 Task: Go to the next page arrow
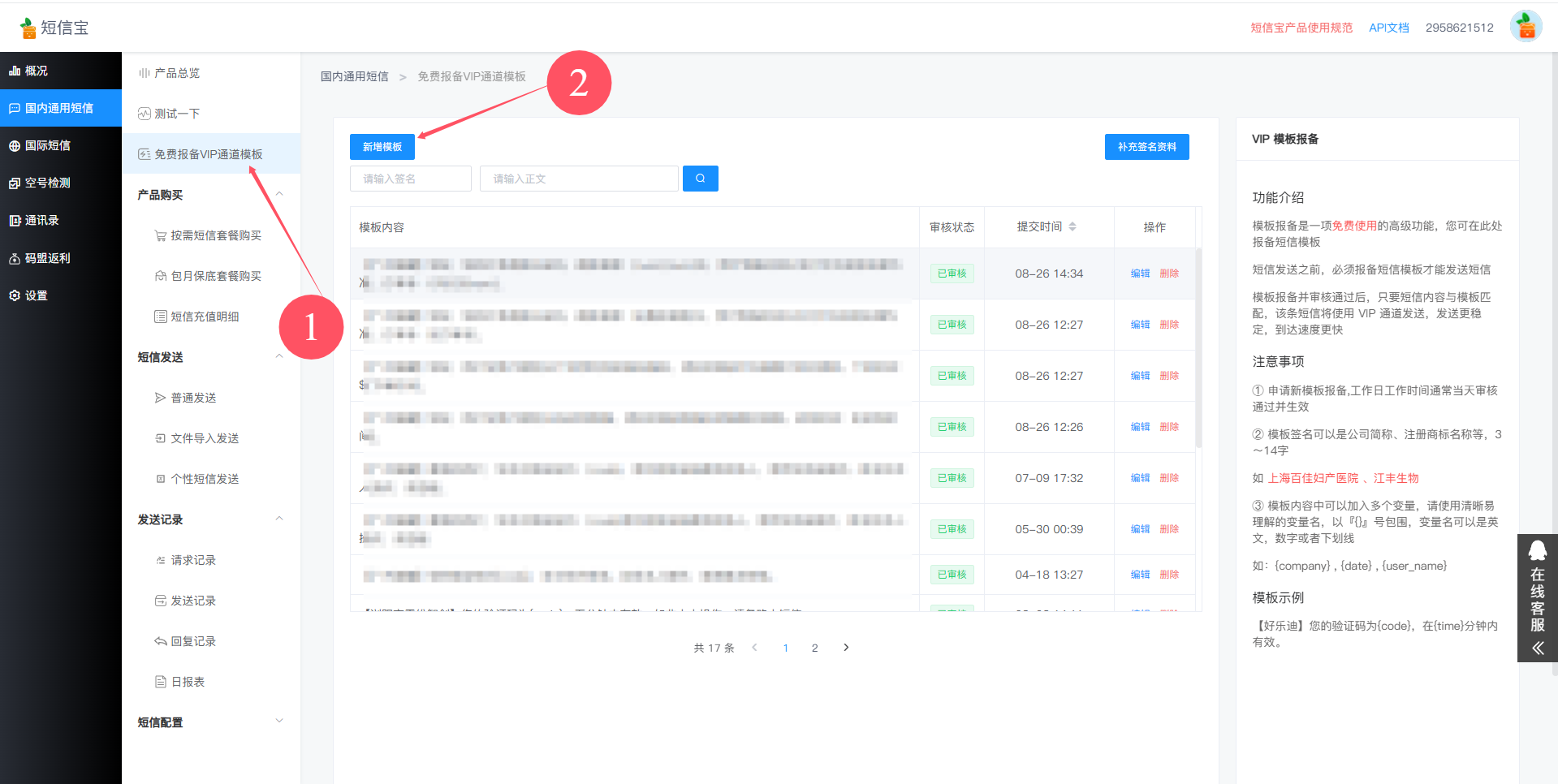coord(846,648)
